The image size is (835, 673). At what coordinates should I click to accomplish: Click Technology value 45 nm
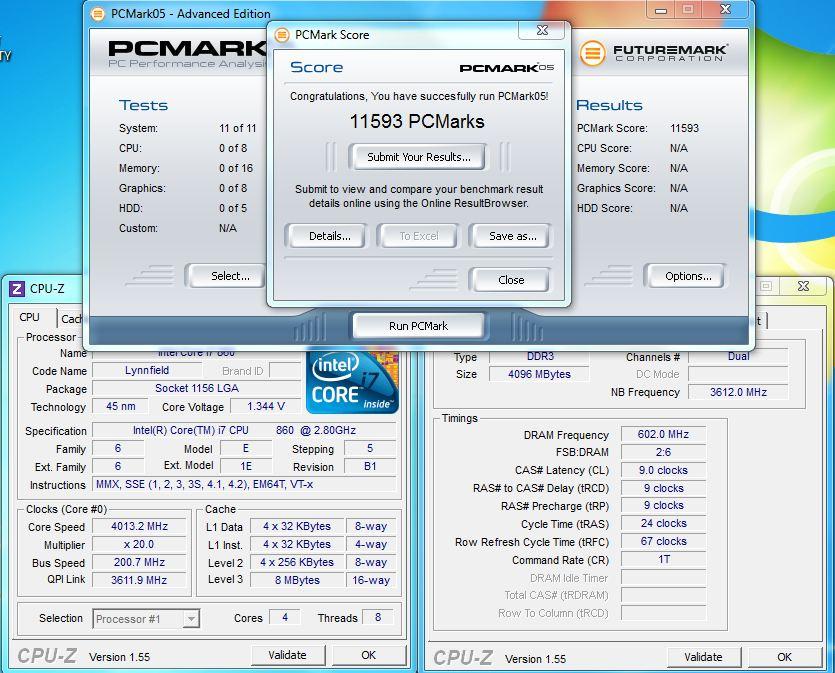pos(120,406)
